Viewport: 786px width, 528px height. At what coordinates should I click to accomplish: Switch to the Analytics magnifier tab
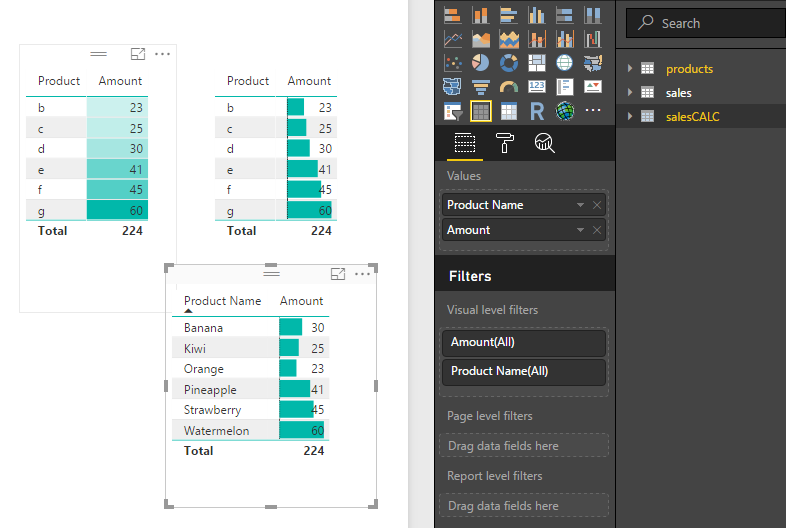[x=544, y=143]
